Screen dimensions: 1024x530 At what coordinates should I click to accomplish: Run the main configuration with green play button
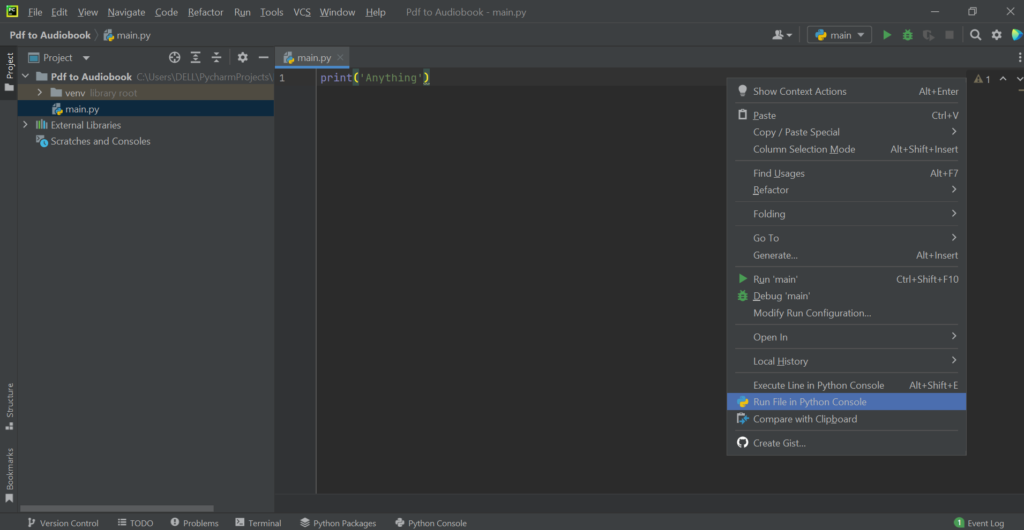[x=887, y=35]
